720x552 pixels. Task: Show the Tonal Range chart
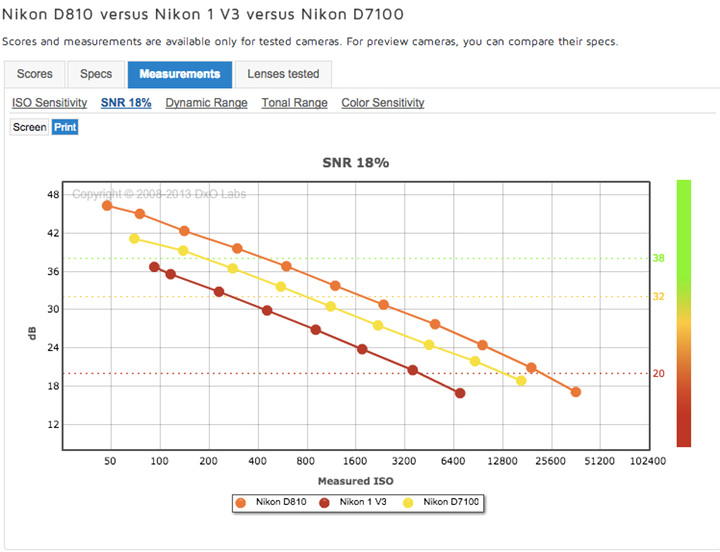coord(294,103)
